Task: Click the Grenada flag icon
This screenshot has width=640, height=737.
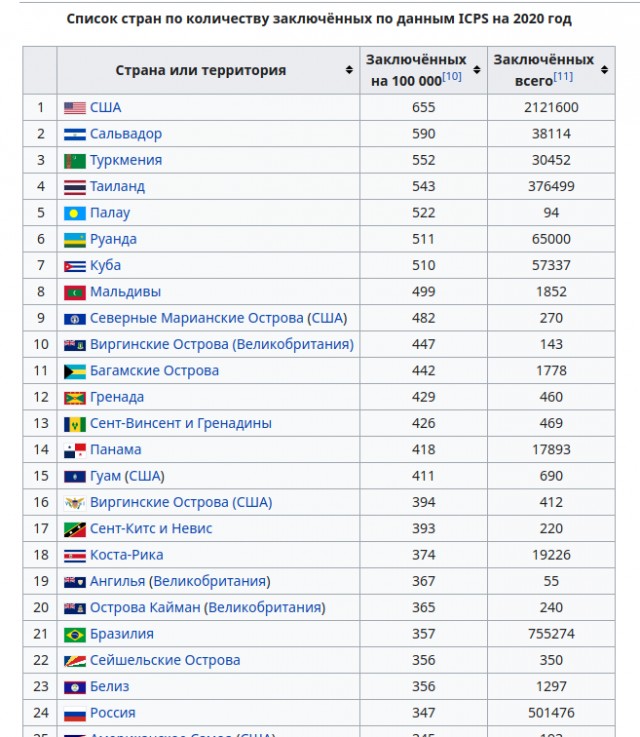Action: [x=75, y=398]
